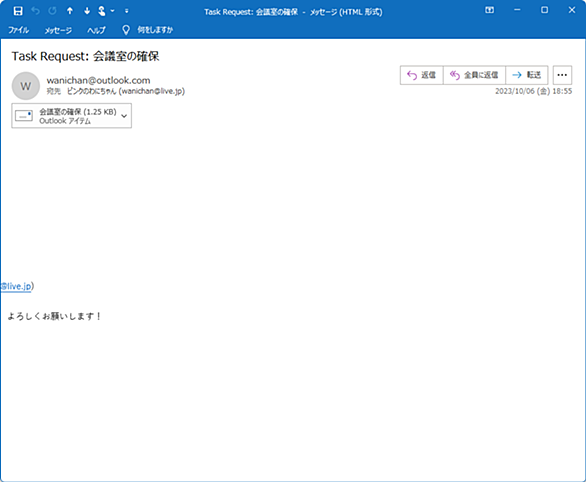Expand Quick Access Toolbar customize menu

[x=127, y=11]
